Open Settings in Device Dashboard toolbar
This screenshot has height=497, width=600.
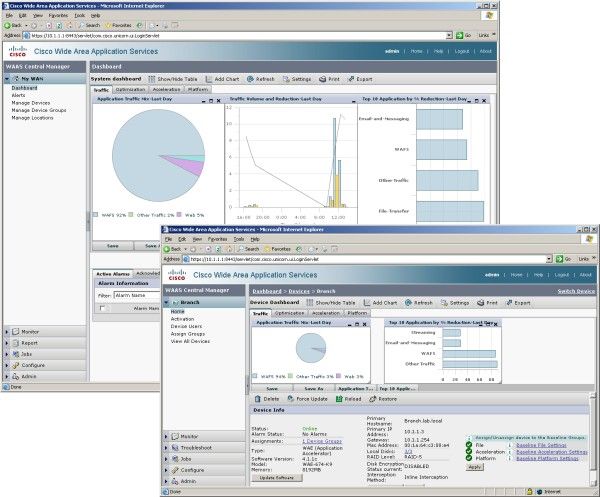pos(455,303)
